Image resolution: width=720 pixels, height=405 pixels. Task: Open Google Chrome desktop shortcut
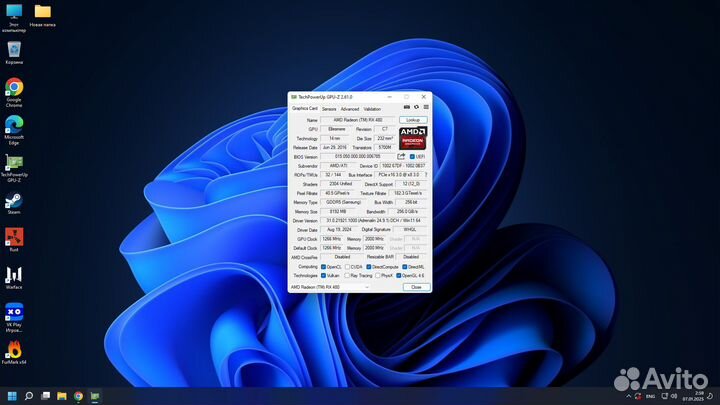[14, 88]
